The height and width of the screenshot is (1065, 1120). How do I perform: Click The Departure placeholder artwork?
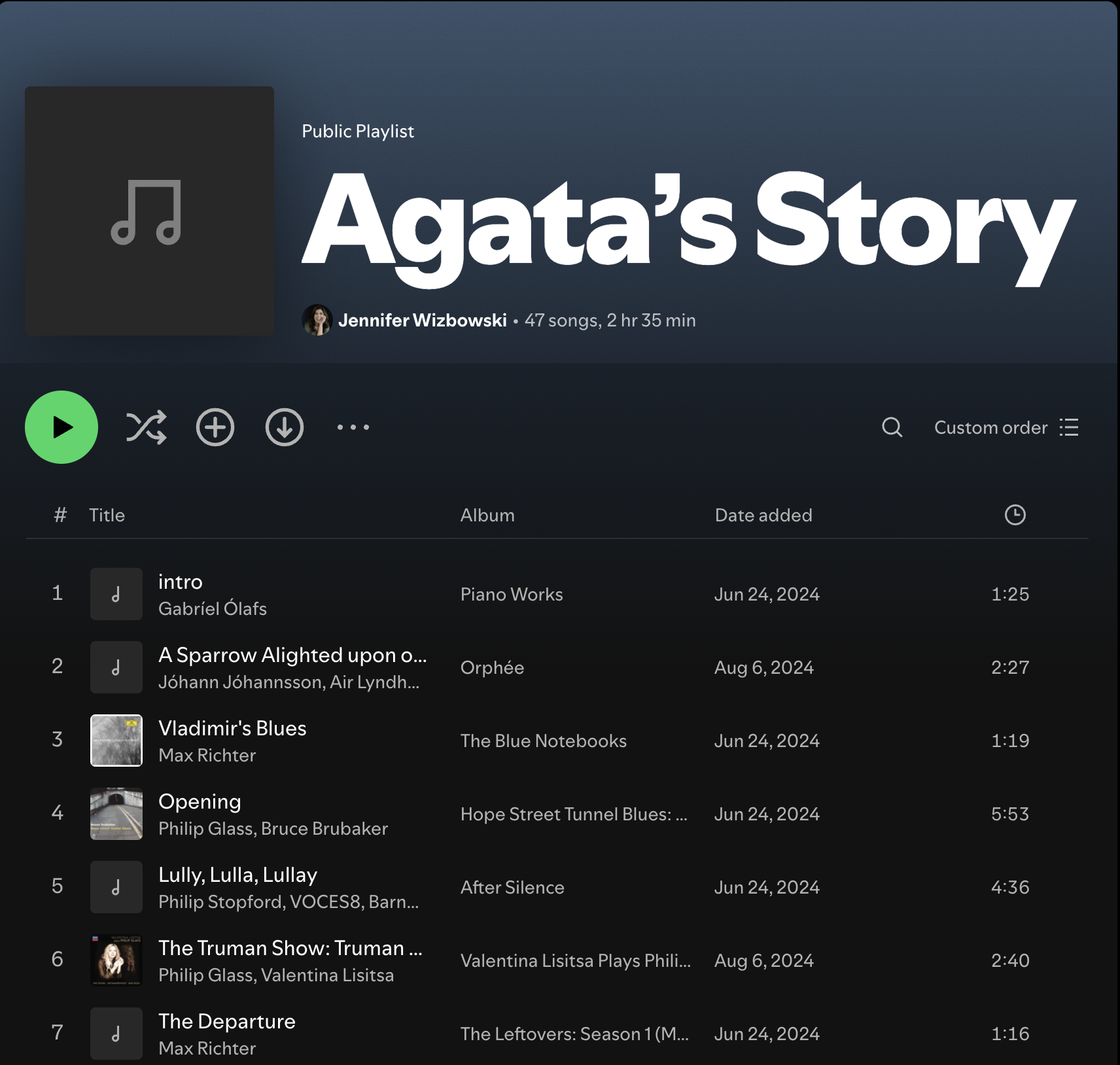click(x=116, y=1034)
